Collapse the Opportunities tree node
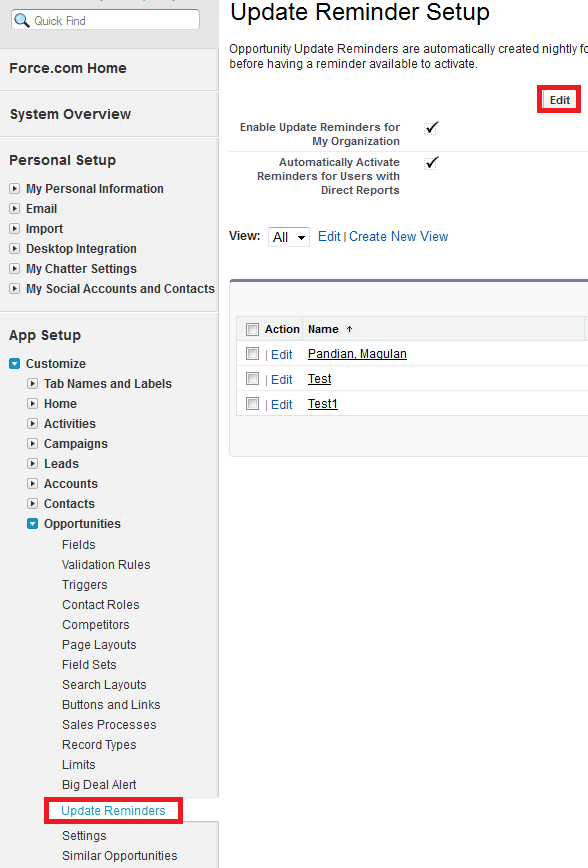Image resolution: width=588 pixels, height=868 pixels. pos(33,524)
